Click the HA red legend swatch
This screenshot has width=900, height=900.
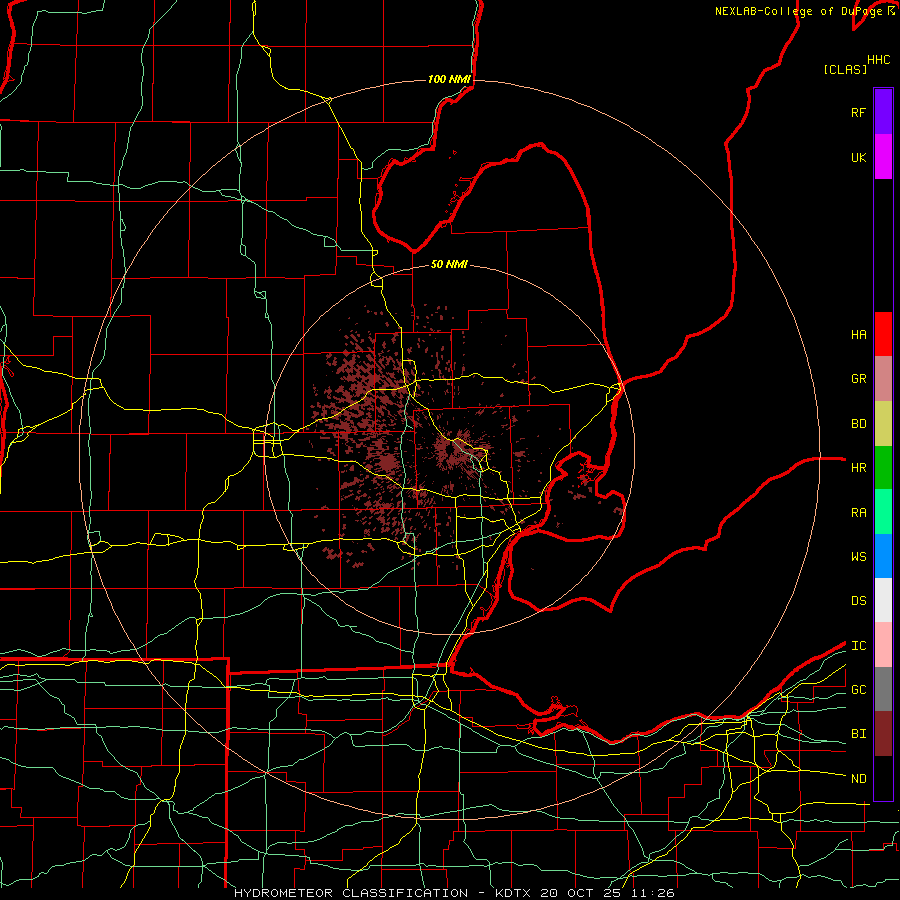[883, 334]
